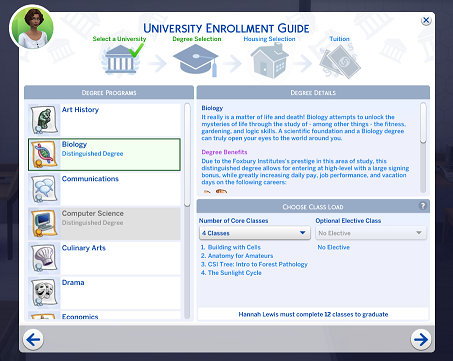Image resolution: width=453 pixels, height=361 pixels.
Task: Click the Drama theater masks icon
Action: tap(44, 293)
